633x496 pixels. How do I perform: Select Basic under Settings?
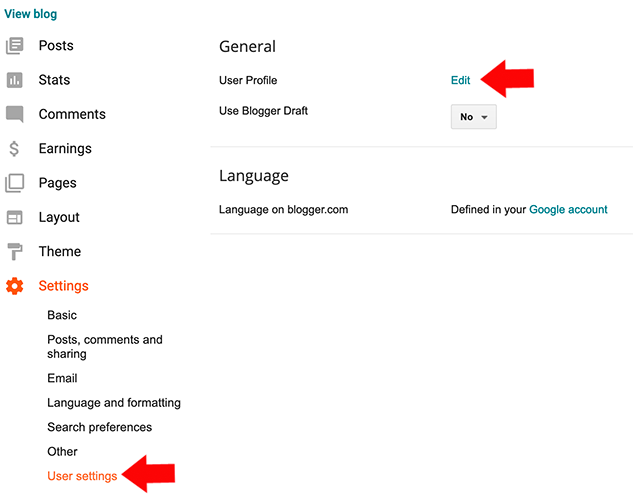(62, 315)
